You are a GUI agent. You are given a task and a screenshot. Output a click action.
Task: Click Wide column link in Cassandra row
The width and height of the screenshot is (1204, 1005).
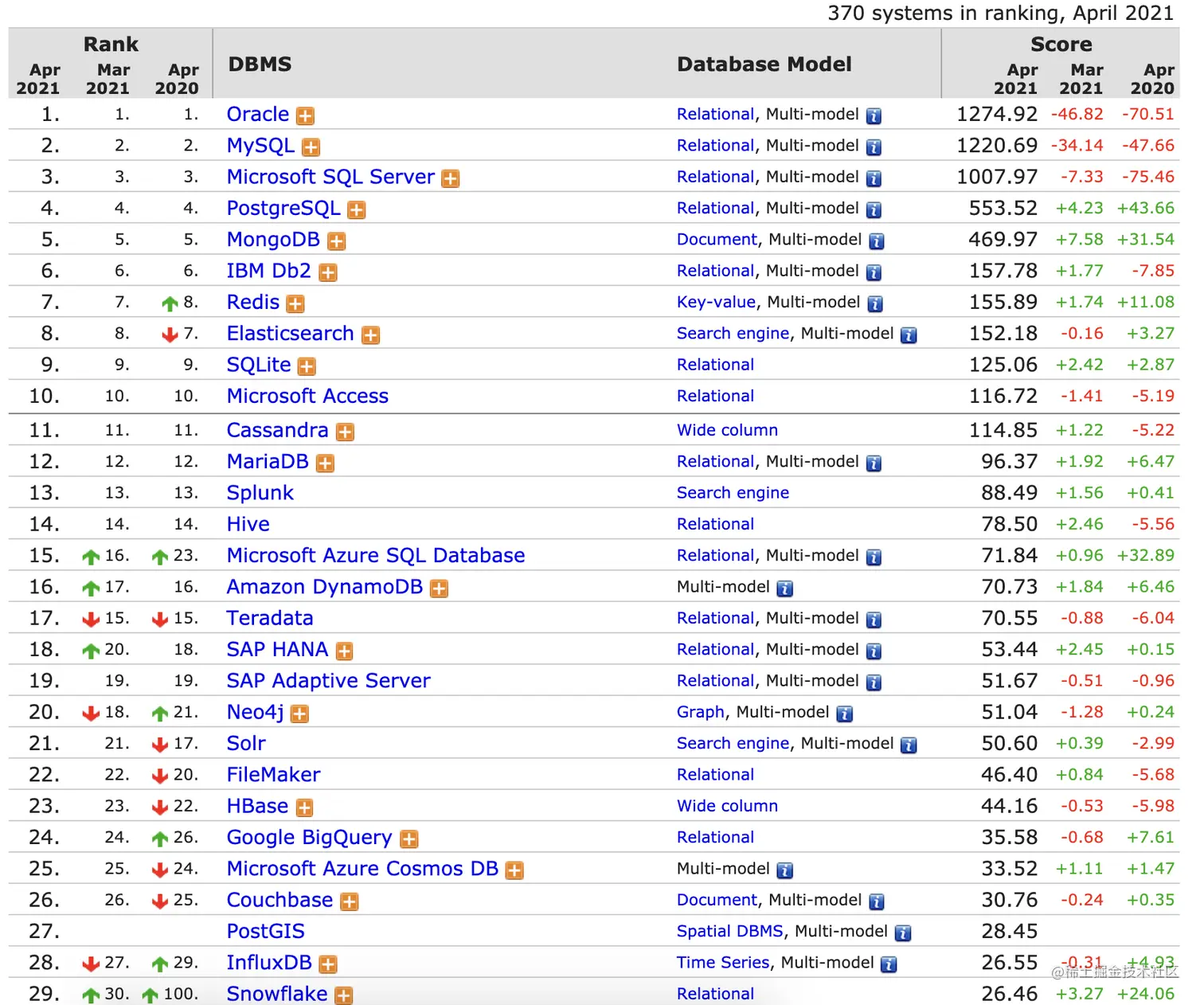tap(728, 430)
